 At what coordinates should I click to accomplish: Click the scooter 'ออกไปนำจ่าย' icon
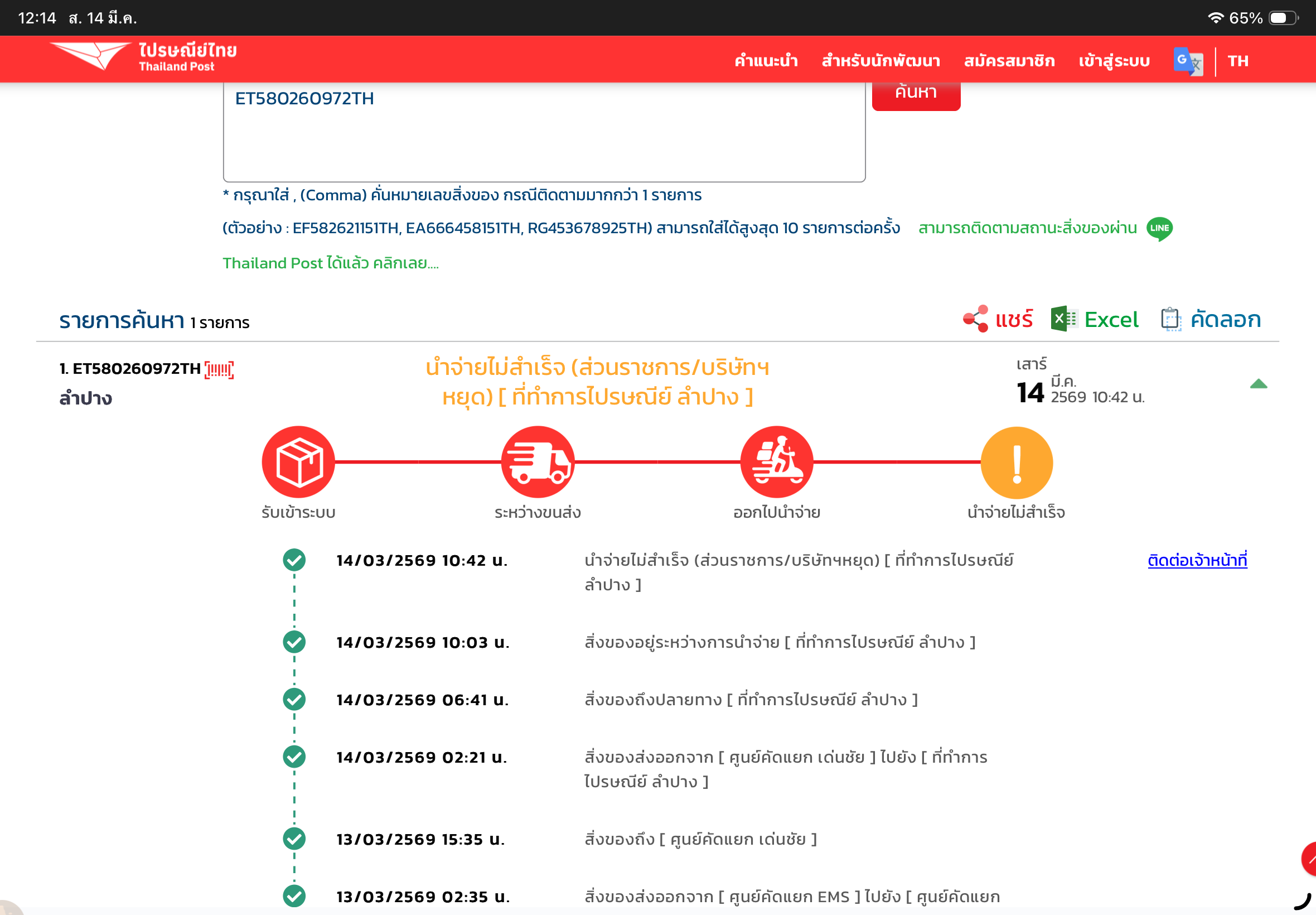point(776,462)
